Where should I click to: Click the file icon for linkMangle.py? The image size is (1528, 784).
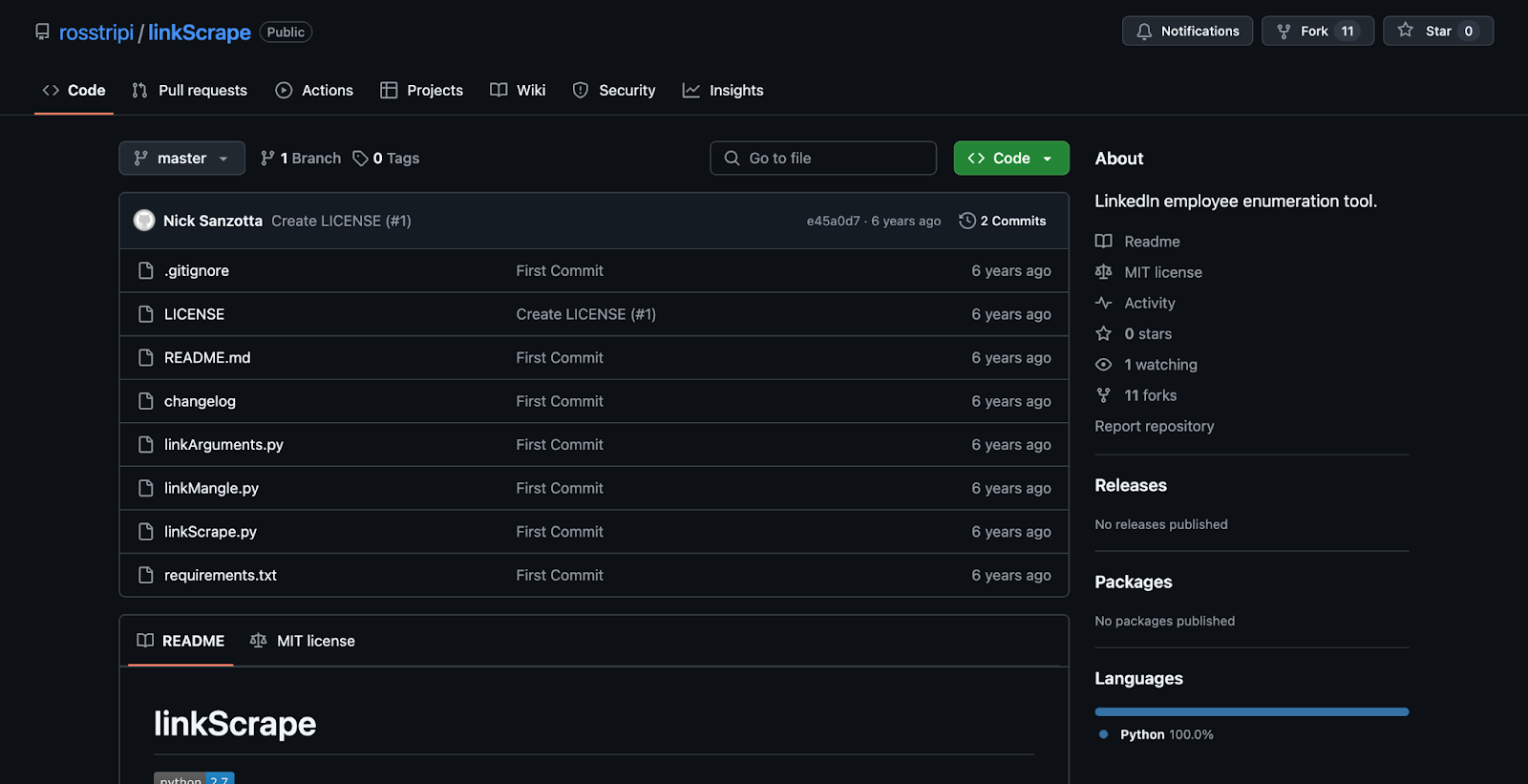click(146, 488)
